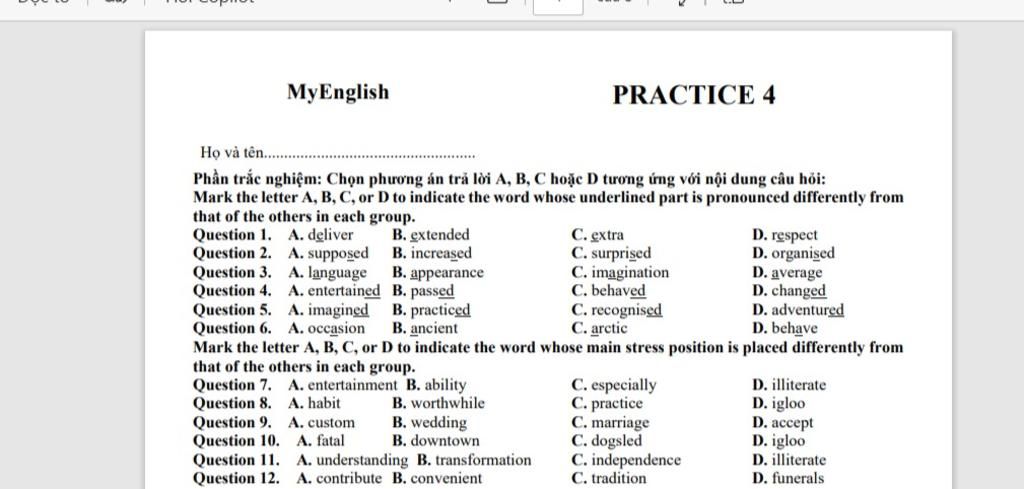1024x489 pixels.
Task: Select the word 'understanding'
Action: [x=362, y=460]
